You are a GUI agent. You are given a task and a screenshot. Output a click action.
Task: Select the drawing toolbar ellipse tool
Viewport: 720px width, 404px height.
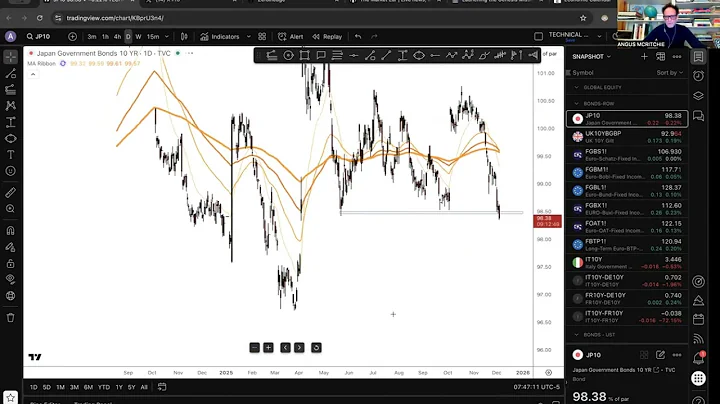(x=419, y=56)
